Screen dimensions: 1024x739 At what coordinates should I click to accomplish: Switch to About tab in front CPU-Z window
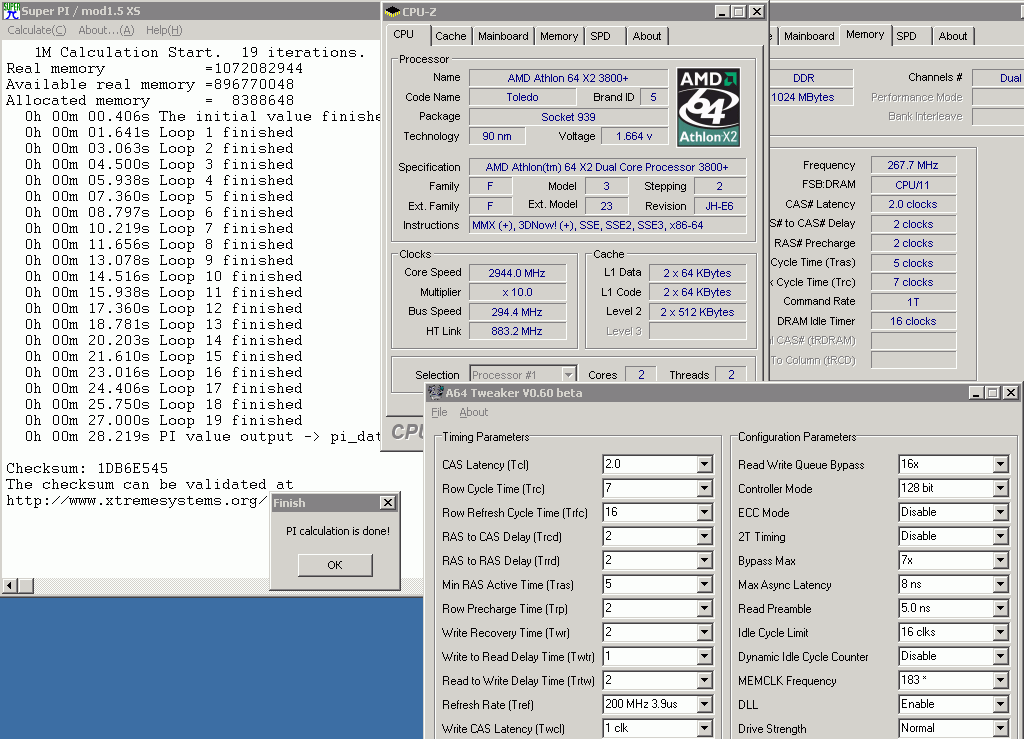(x=647, y=36)
